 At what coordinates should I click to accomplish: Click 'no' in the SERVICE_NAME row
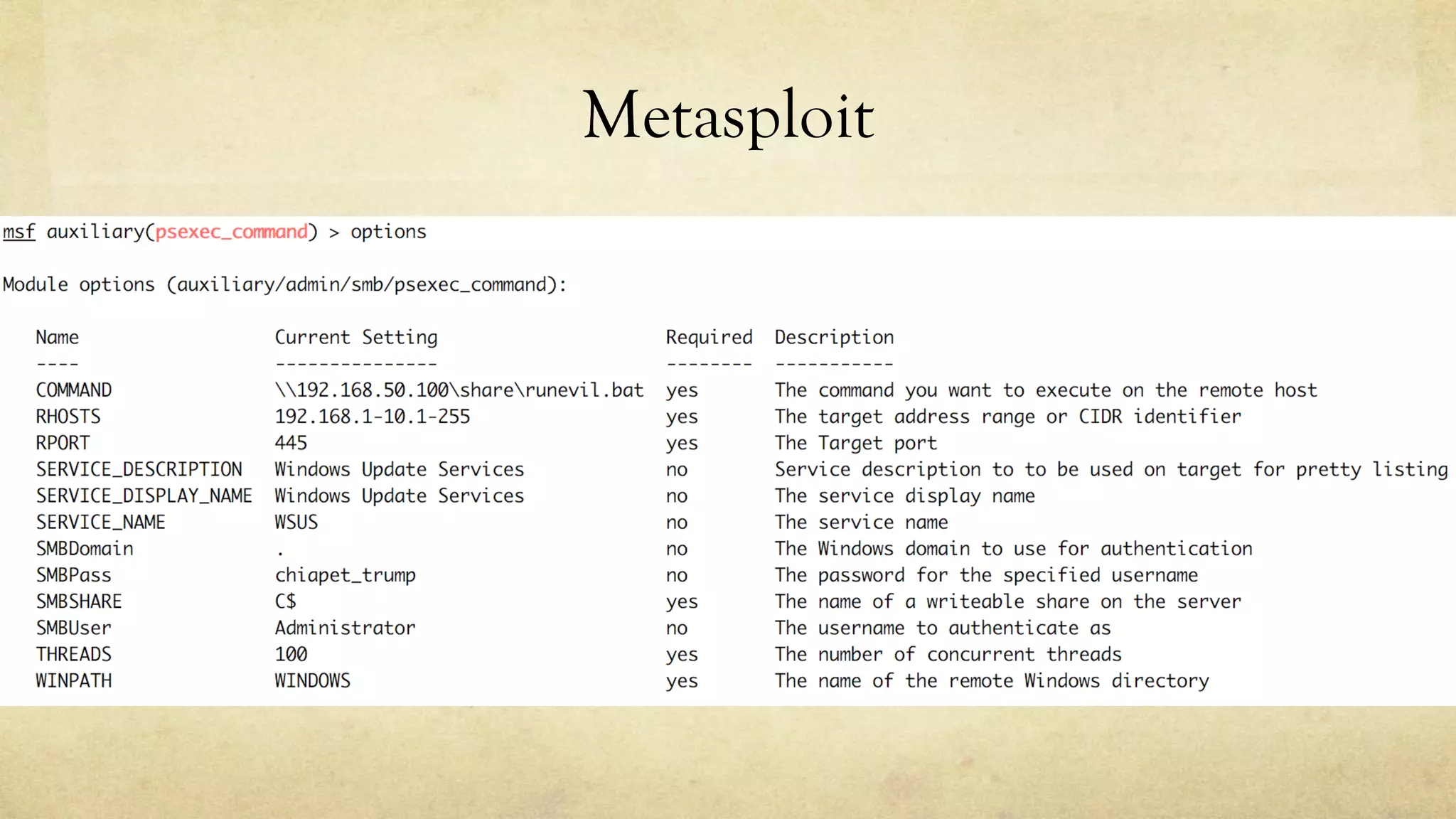click(x=677, y=523)
